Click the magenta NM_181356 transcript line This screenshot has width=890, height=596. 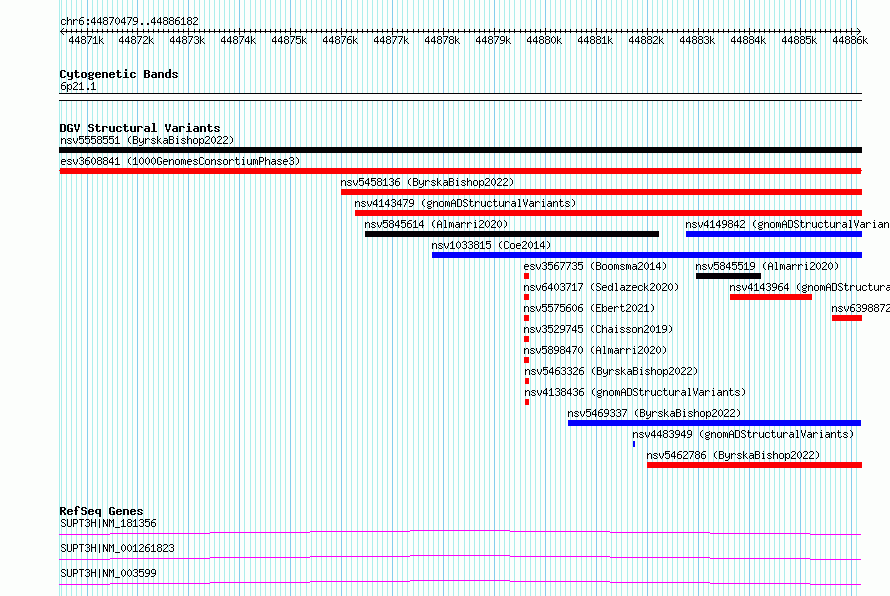(x=460, y=532)
